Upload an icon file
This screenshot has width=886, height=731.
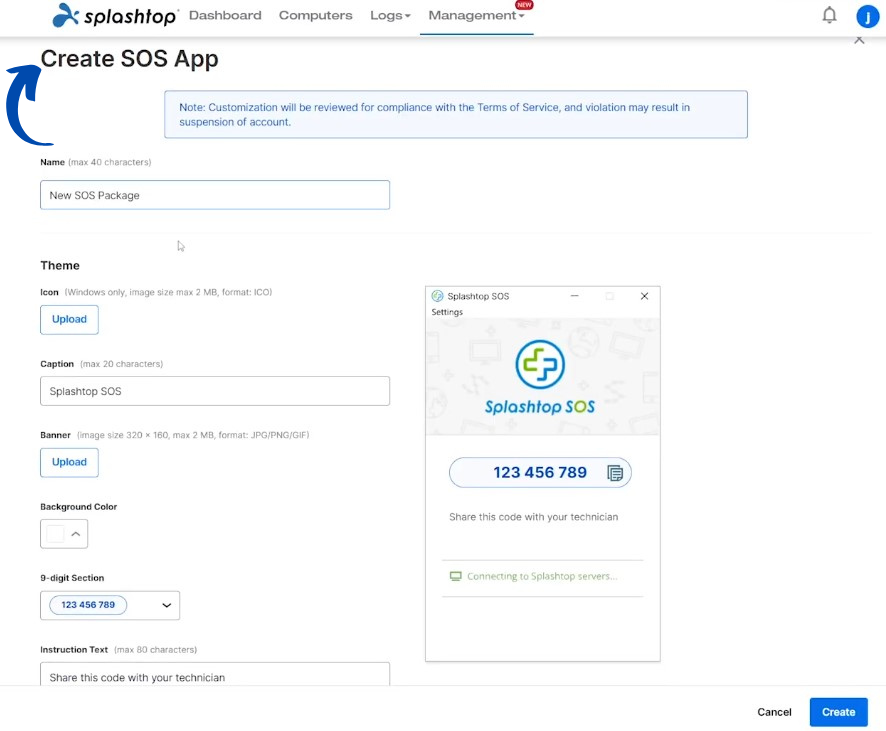tap(69, 319)
